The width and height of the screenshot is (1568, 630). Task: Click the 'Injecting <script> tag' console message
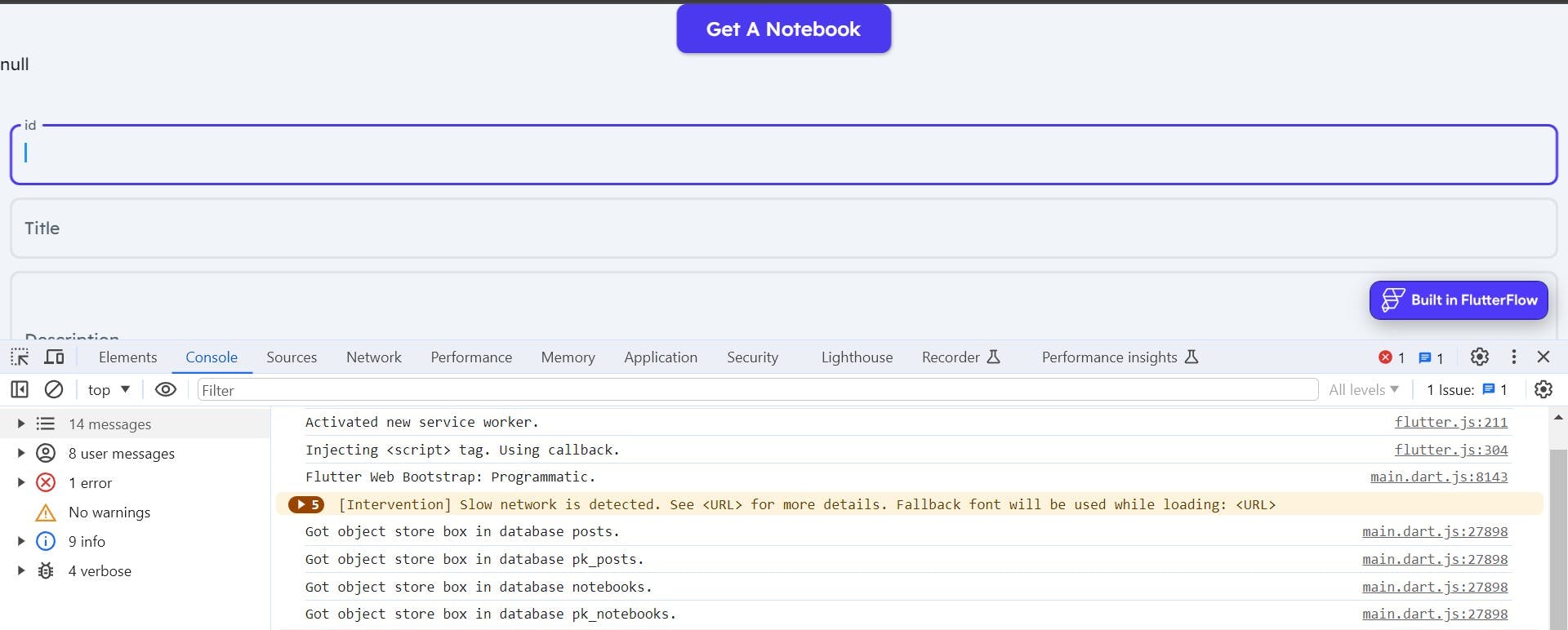pyautogui.click(x=462, y=450)
